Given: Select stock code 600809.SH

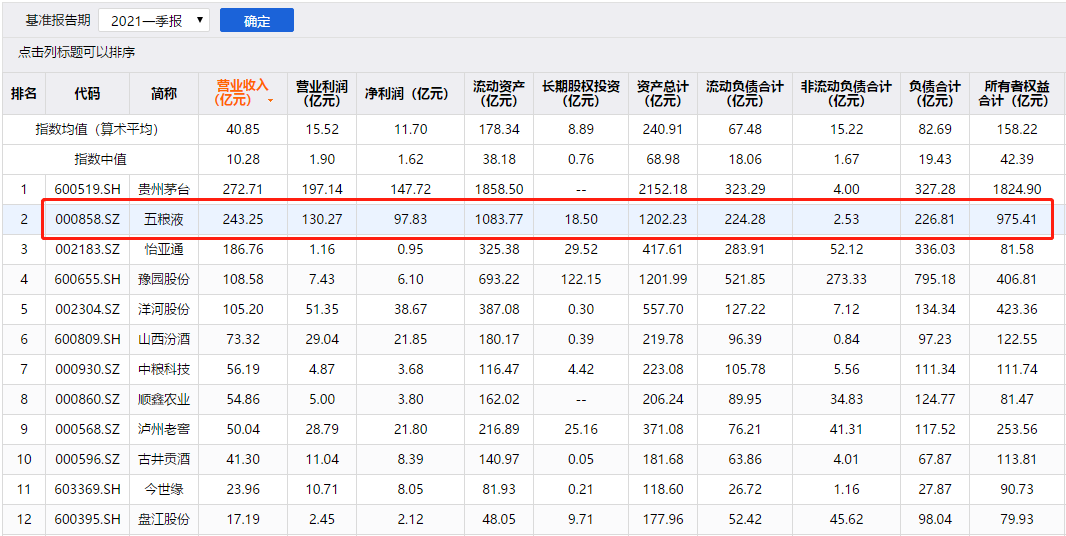Looking at the screenshot, I should (87, 339).
